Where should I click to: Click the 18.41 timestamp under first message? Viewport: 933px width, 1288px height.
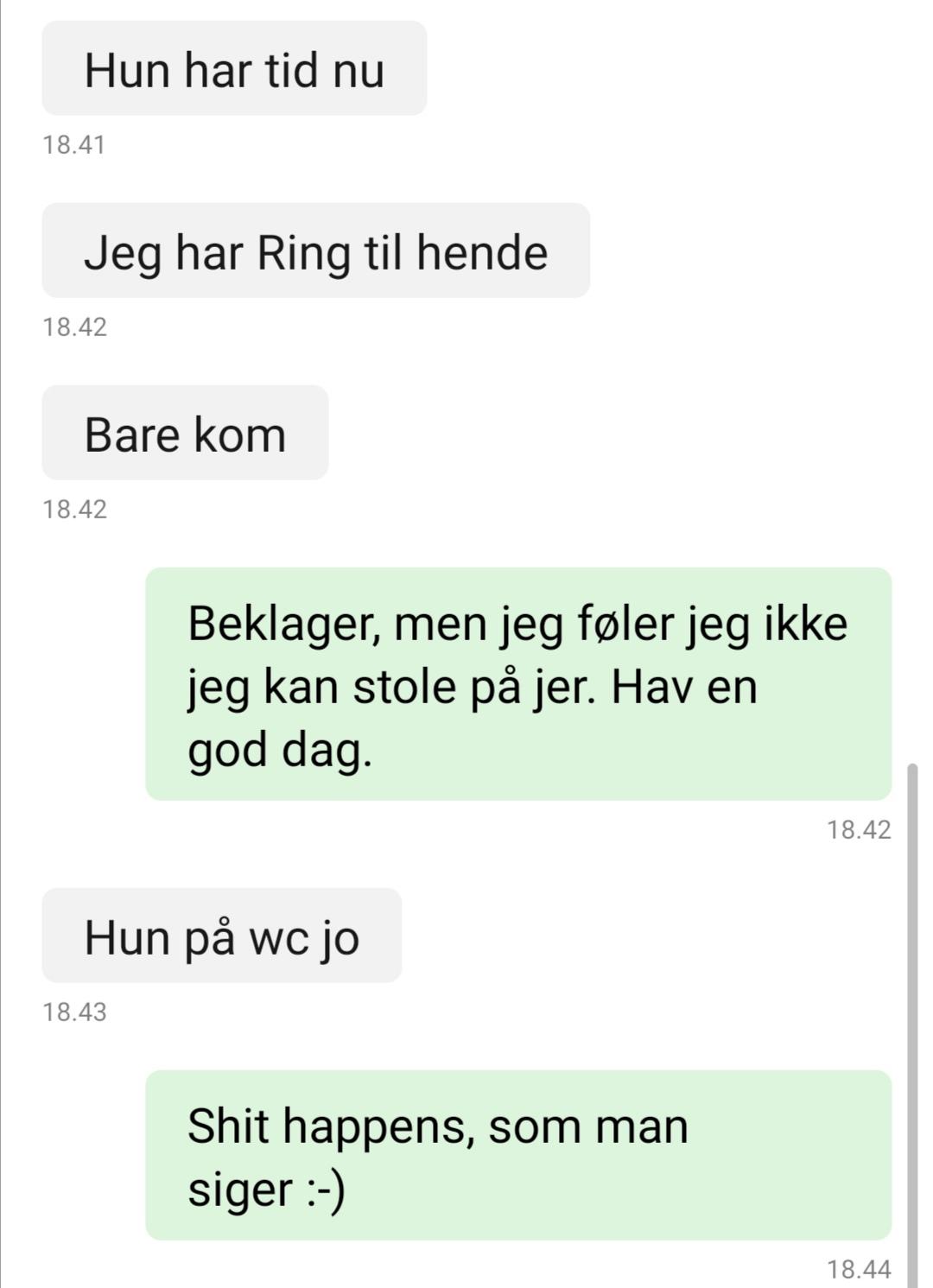point(74,144)
